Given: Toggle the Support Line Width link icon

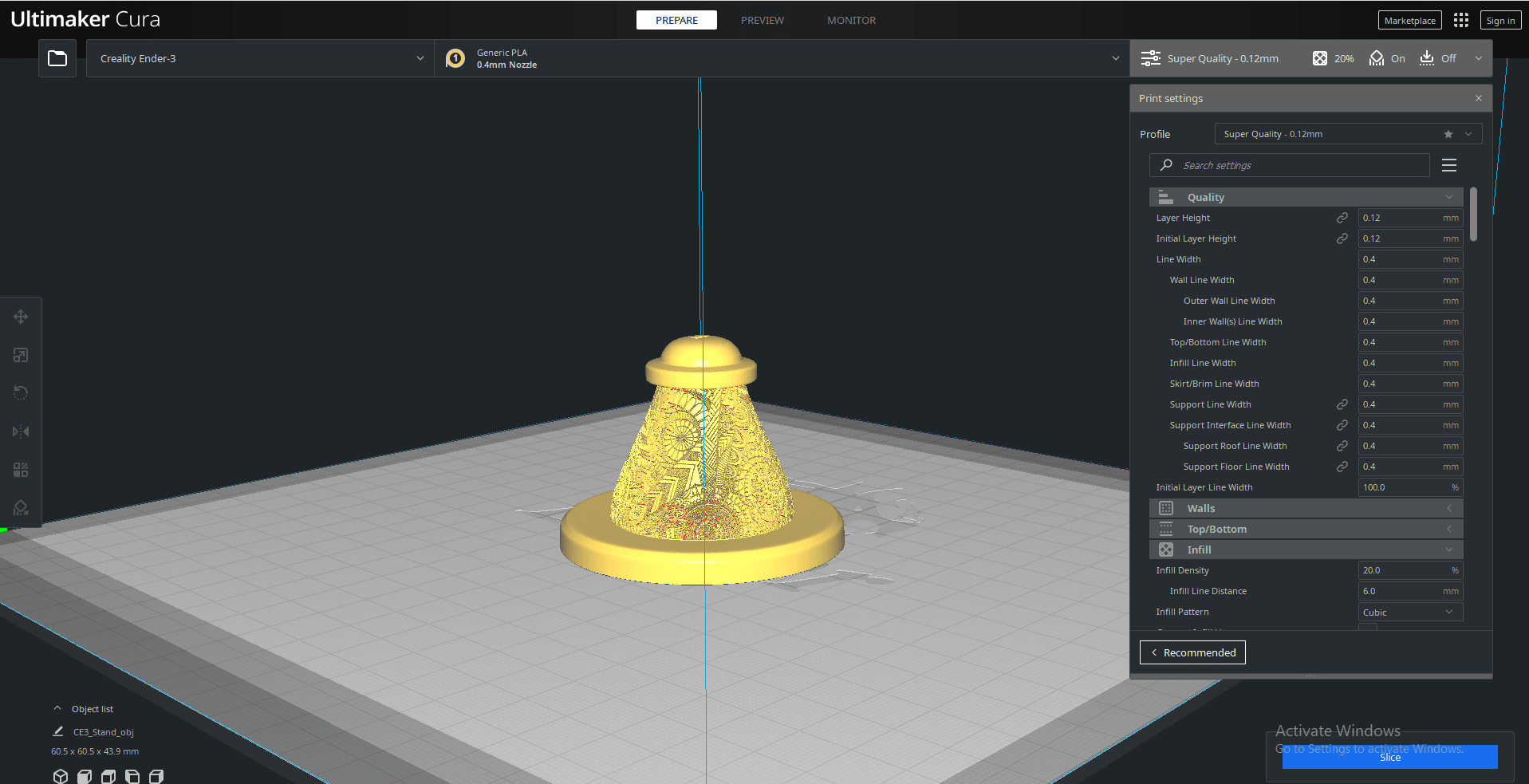Looking at the screenshot, I should (1342, 404).
